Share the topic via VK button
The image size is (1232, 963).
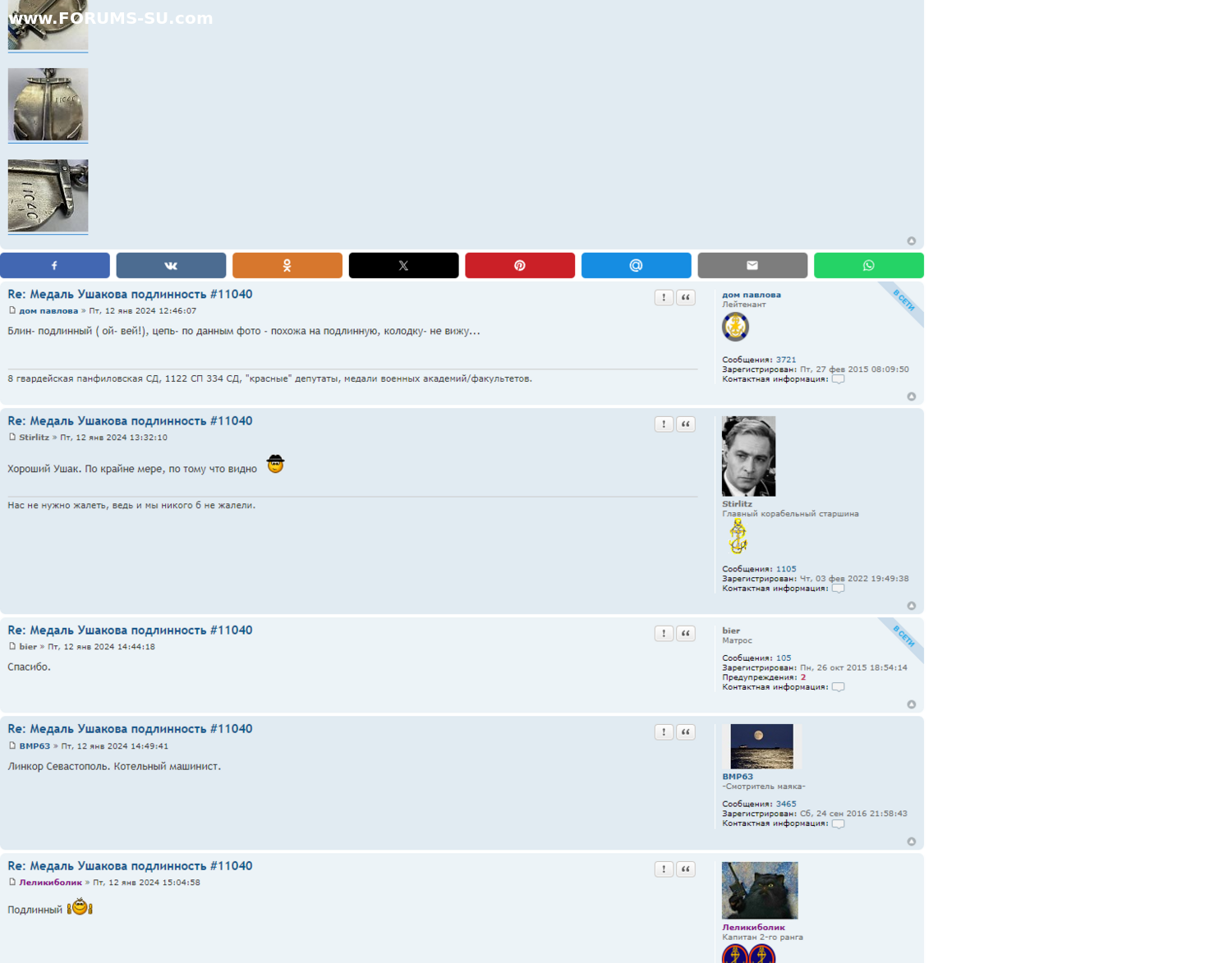click(x=171, y=265)
